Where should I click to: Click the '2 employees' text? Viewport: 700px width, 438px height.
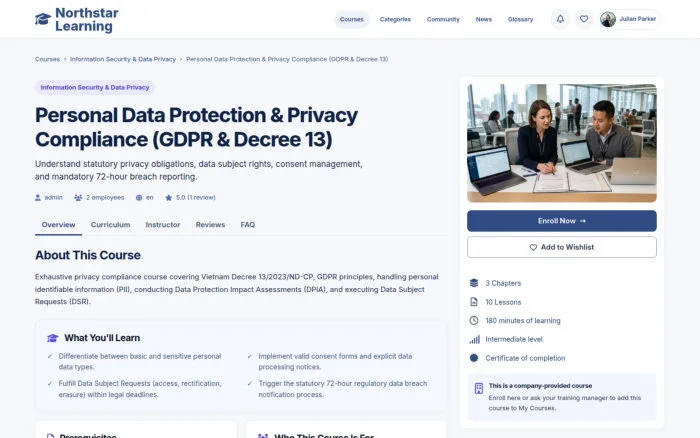coord(105,197)
